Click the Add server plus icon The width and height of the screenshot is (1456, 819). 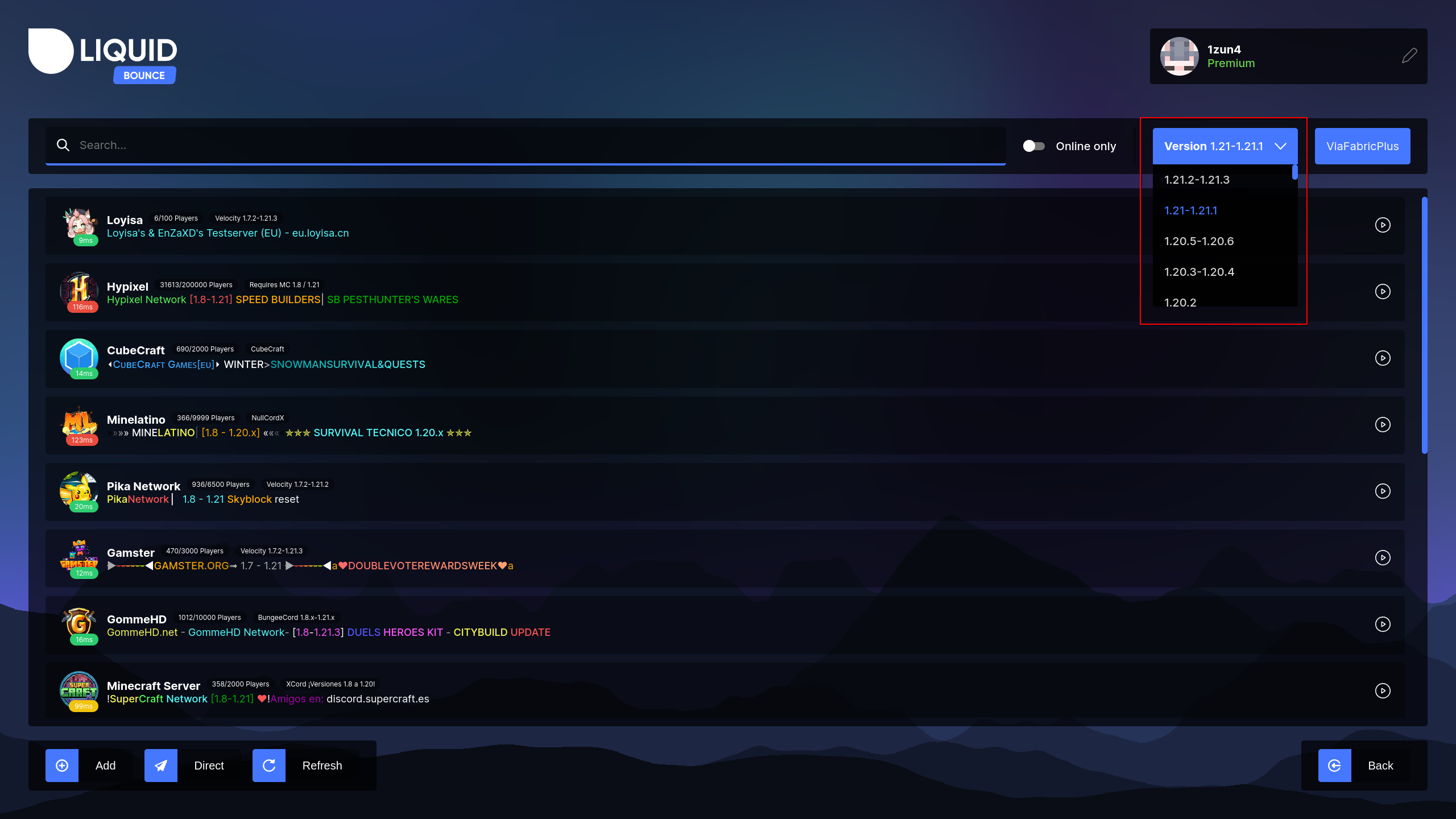62,766
